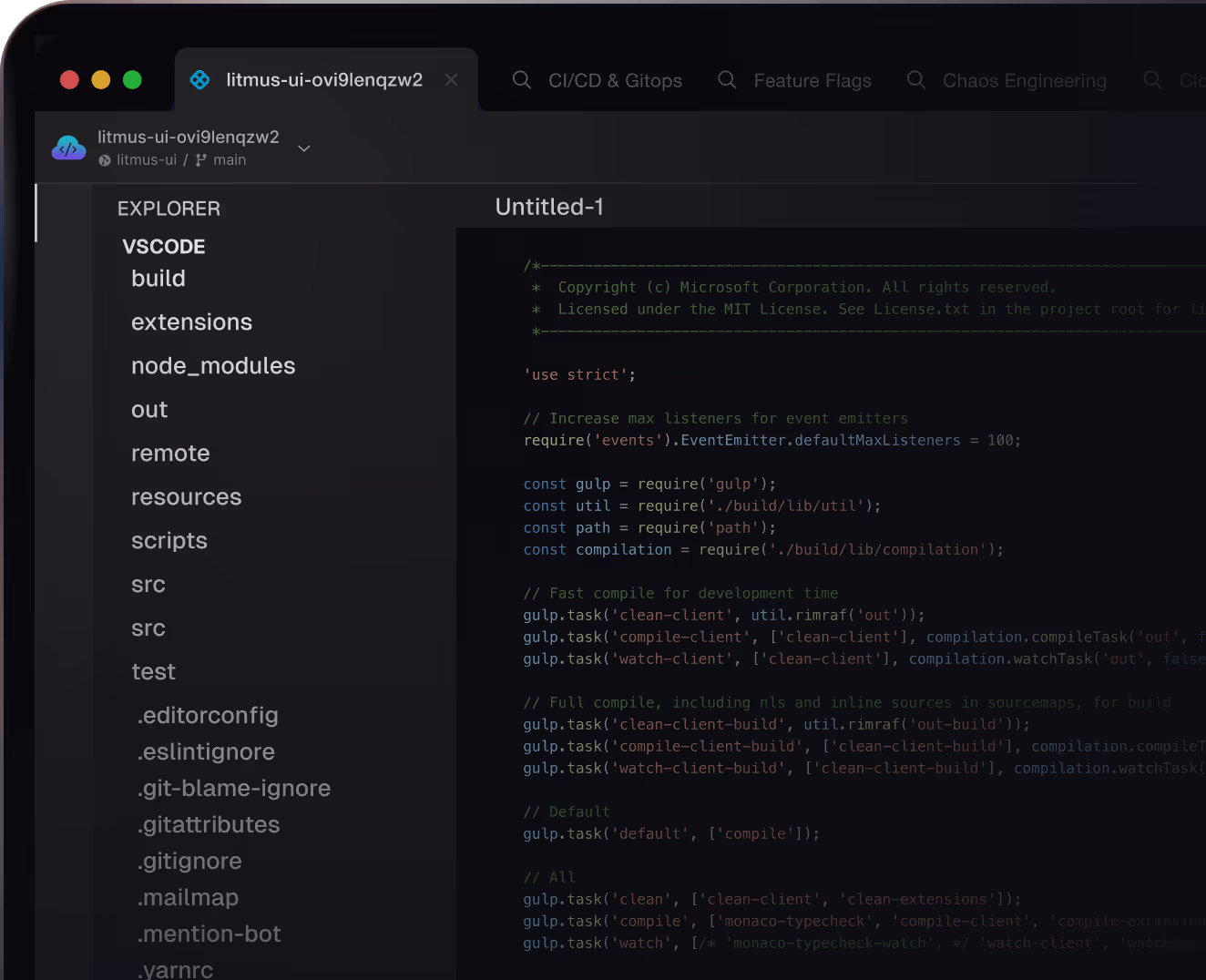
Task: Expand the scripts folder
Action: tap(169, 541)
